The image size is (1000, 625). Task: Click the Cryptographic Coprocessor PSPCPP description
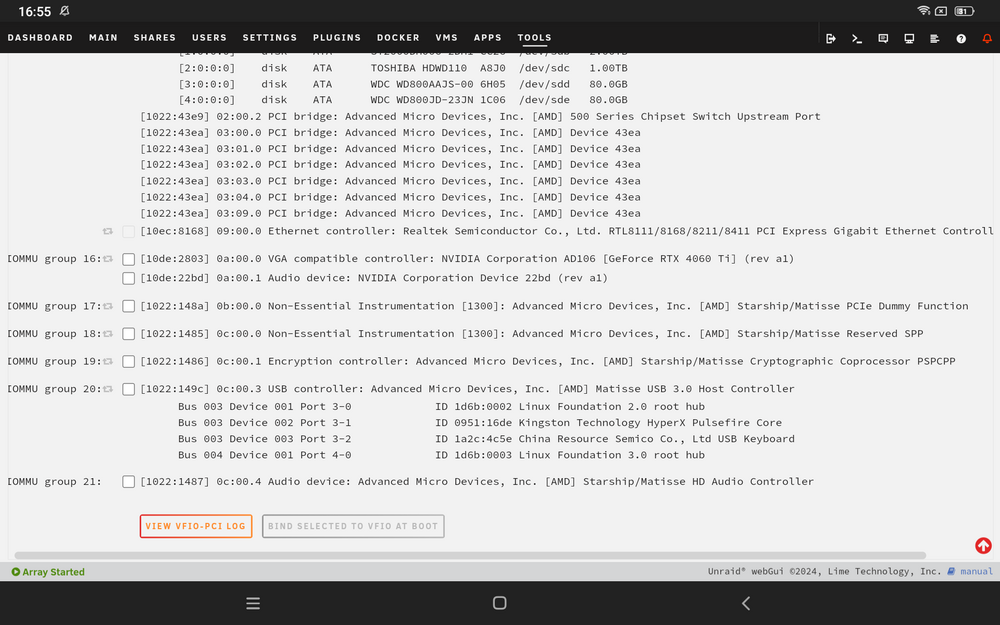(x=548, y=362)
